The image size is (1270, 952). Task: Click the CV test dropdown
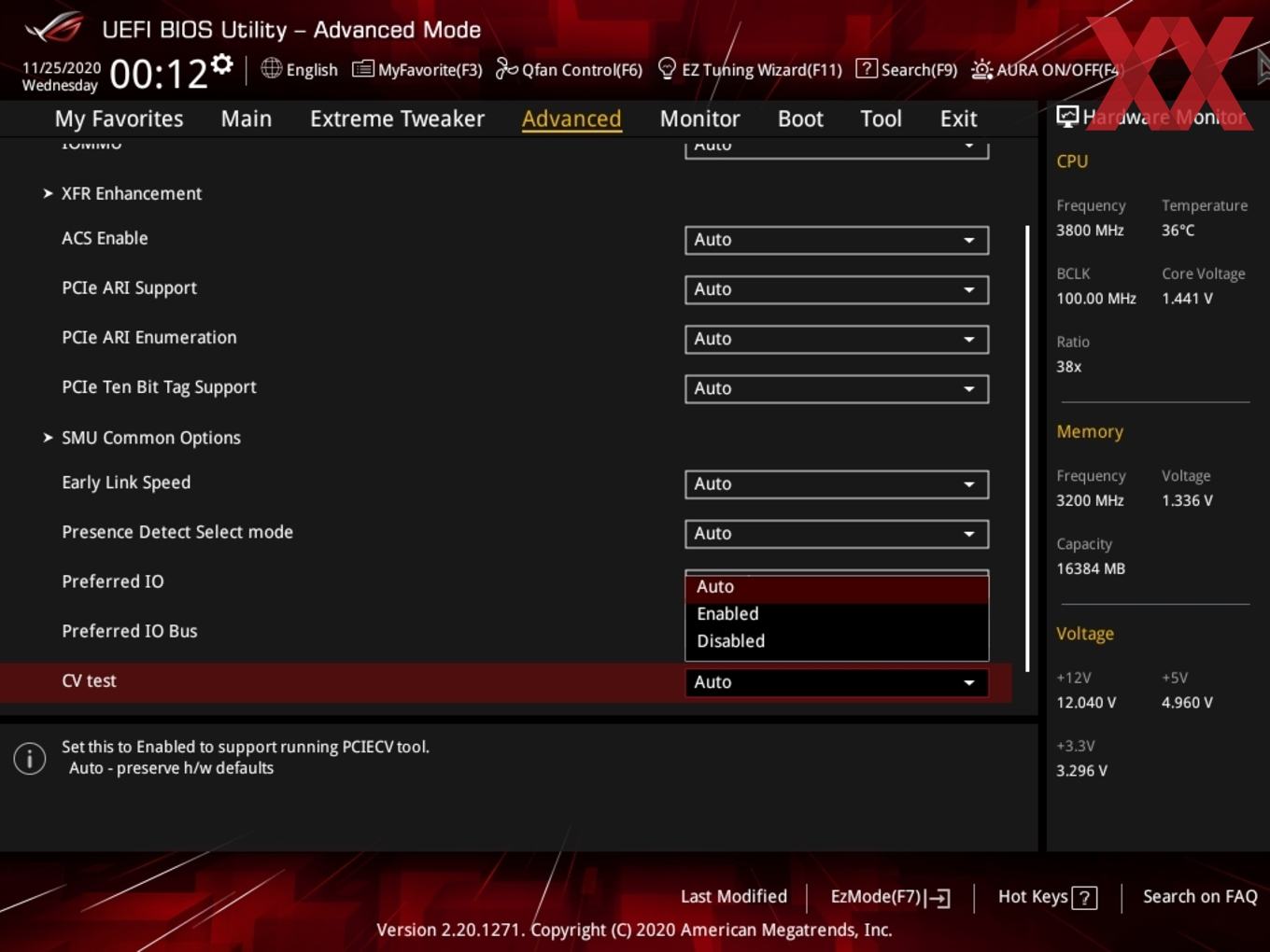[x=837, y=682]
